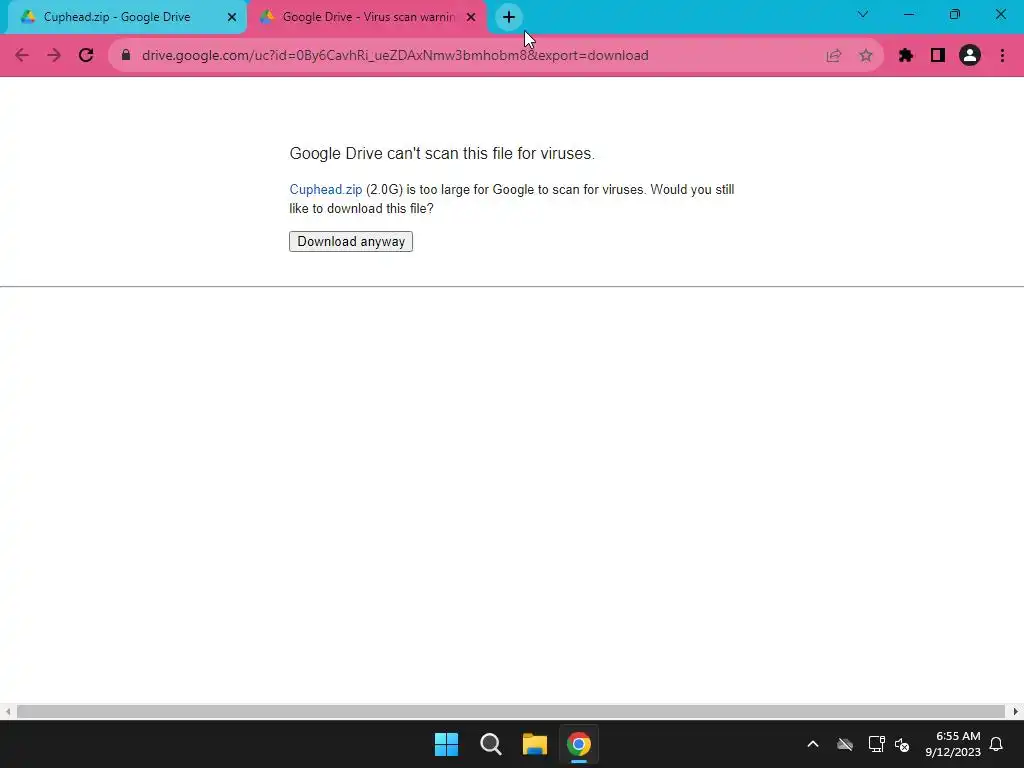This screenshot has height=768, width=1024.
Task: Open the Extensions puzzle icon
Action: (906, 56)
